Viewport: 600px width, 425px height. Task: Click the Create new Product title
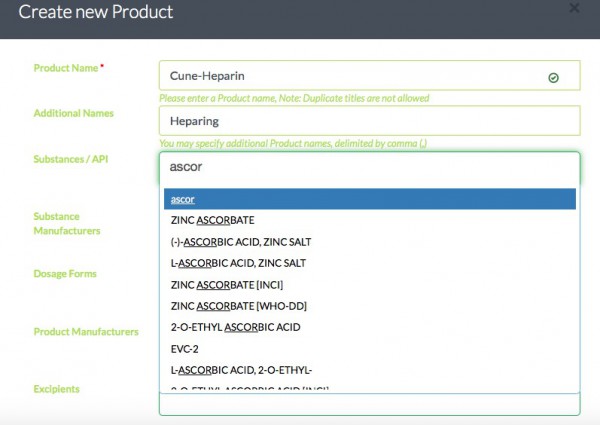point(96,12)
